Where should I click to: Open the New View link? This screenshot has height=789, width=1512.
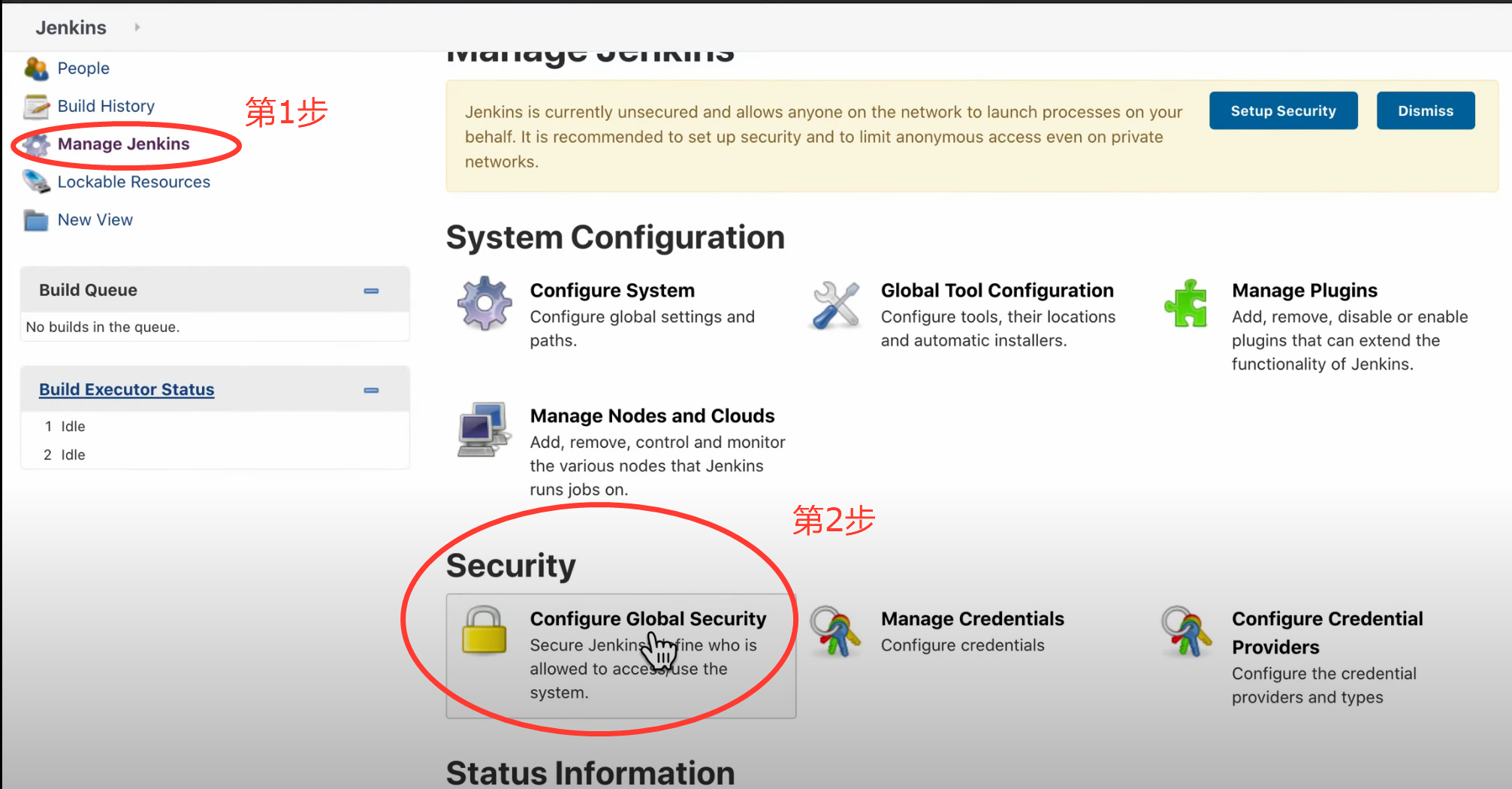point(95,219)
